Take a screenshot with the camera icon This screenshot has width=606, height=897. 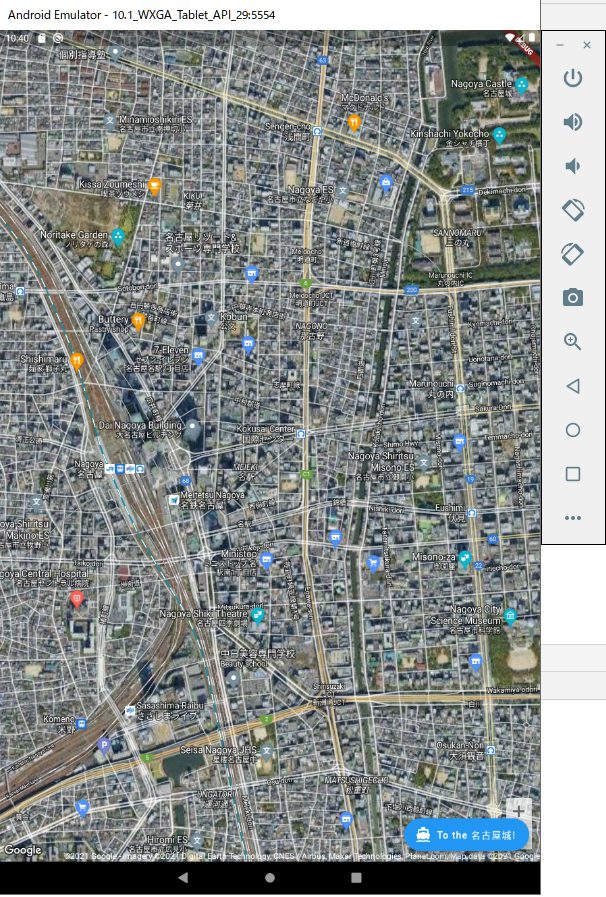(x=573, y=297)
